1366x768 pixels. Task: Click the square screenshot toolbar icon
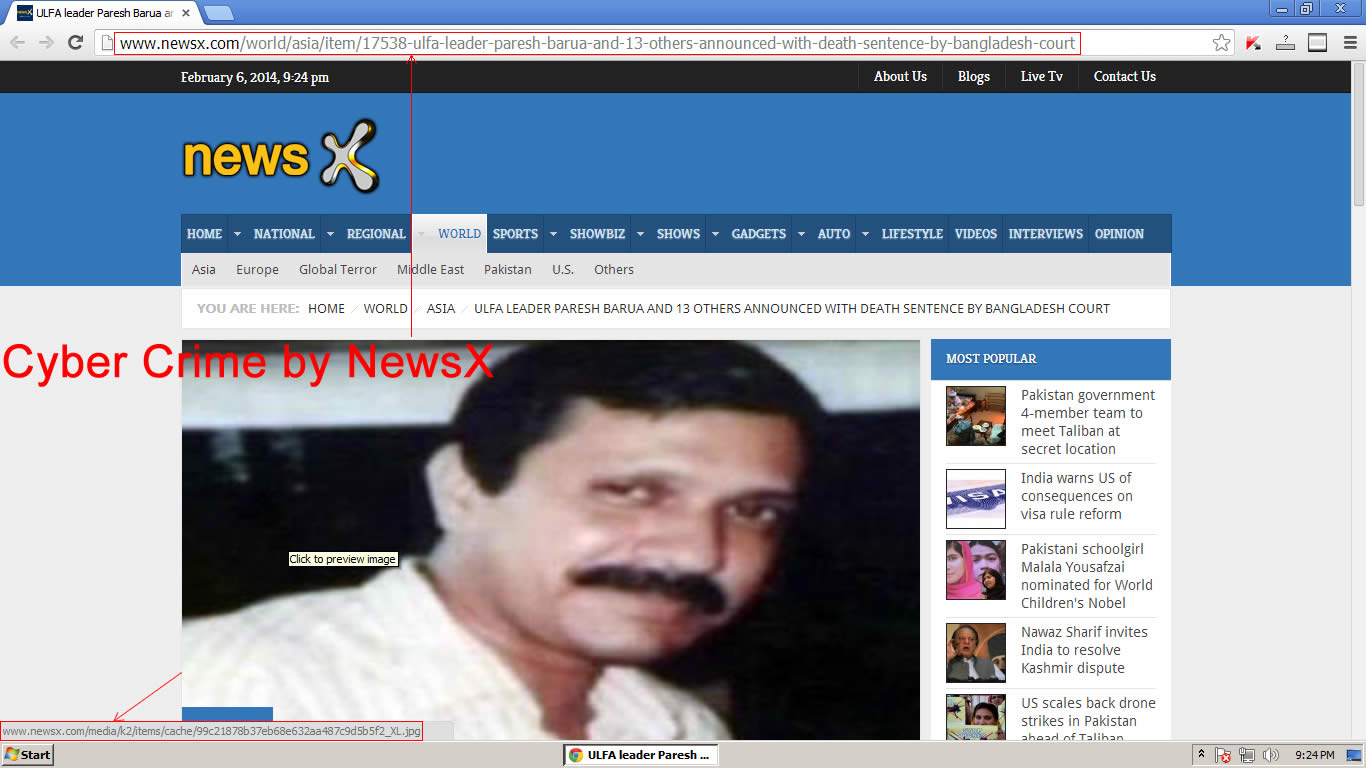tap(1317, 43)
